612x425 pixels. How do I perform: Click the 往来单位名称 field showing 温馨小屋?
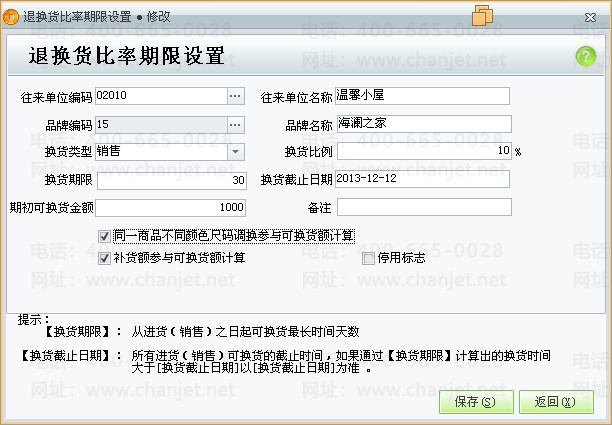pyautogui.click(x=423, y=96)
